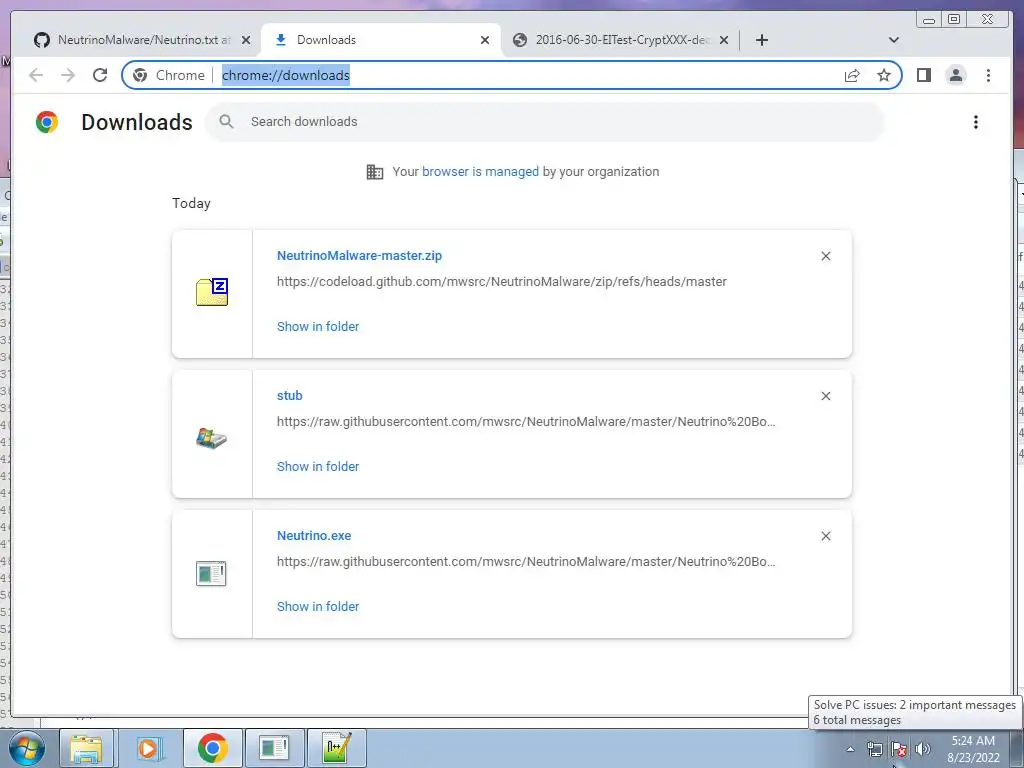This screenshot has width=1024, height=768.
Task: Remove NeutrinoMalware-master.zip from the list
Action: (825, 256)
